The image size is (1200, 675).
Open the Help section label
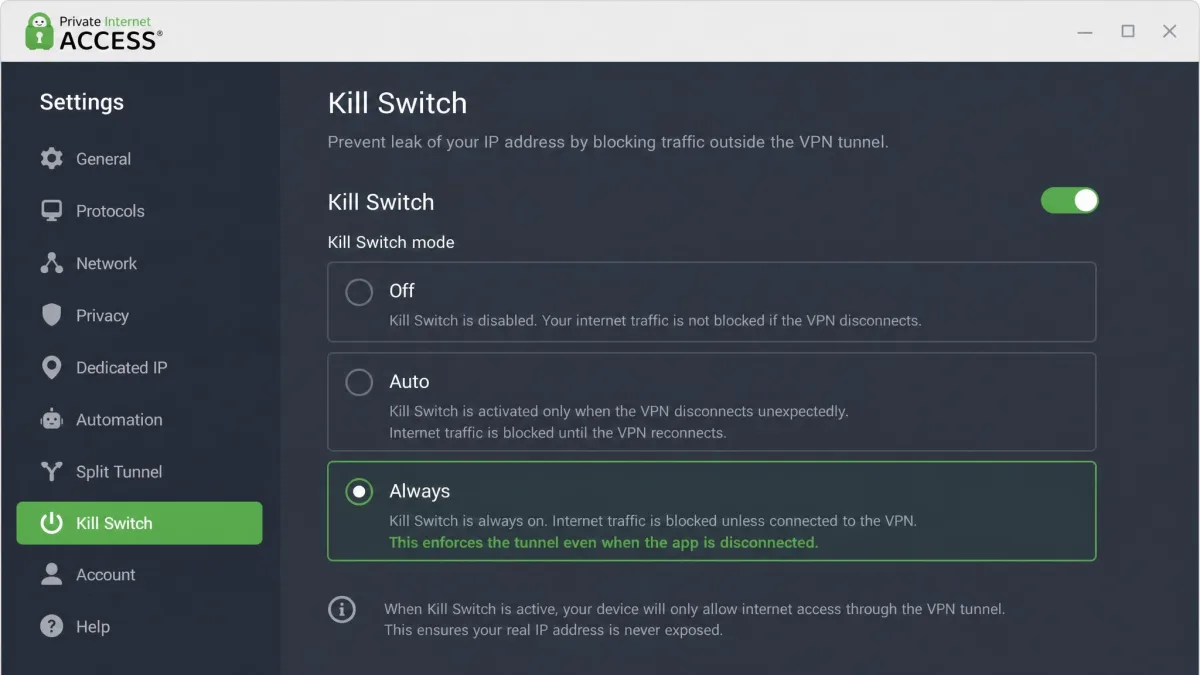point(93,626)
